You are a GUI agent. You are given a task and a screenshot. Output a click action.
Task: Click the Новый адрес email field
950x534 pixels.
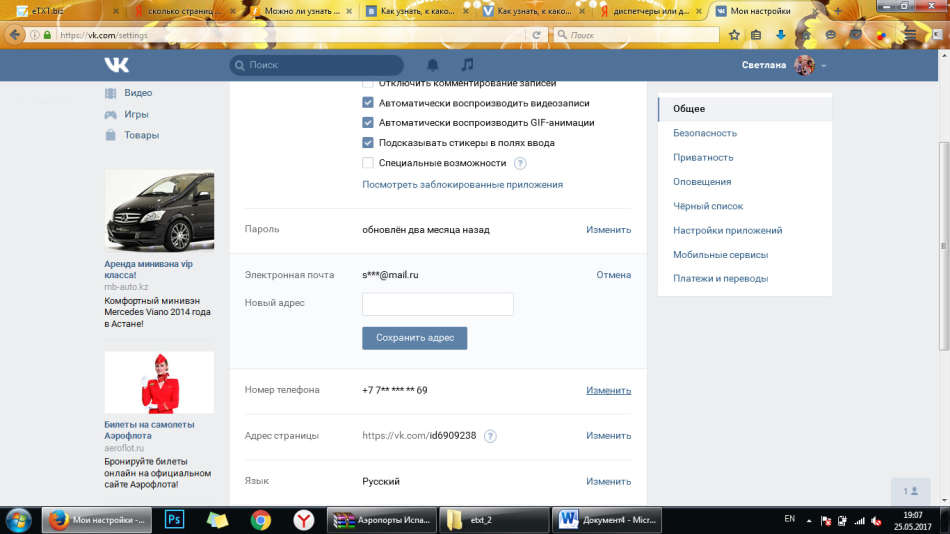(437, 304)
